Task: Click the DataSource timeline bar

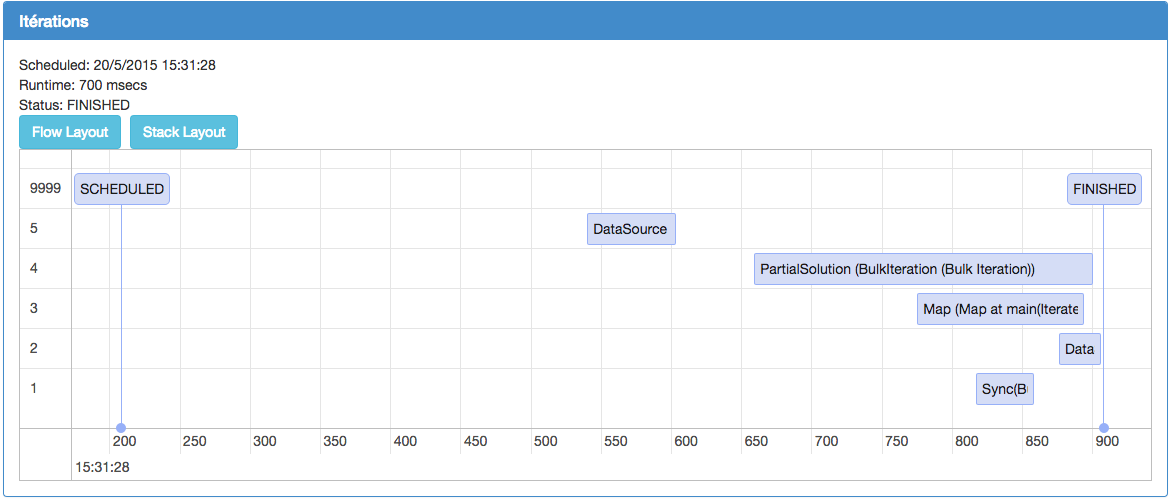Action: coord(631,229)
